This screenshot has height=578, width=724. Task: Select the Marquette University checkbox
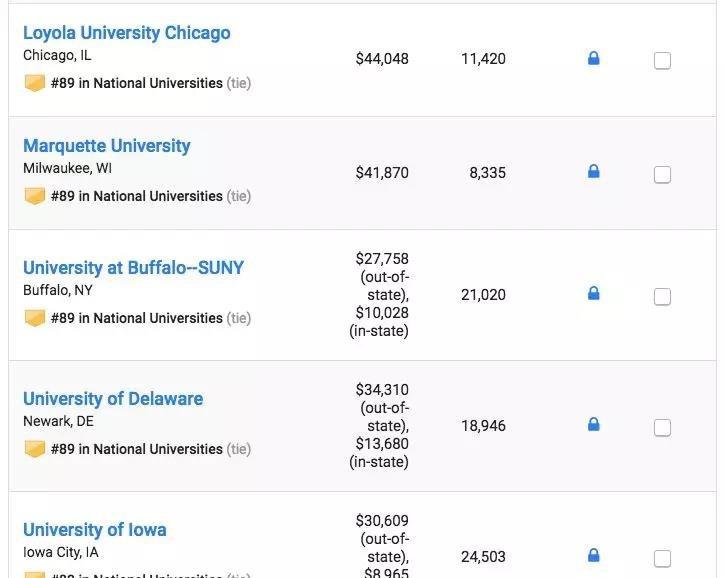click(x=662, y=175)
